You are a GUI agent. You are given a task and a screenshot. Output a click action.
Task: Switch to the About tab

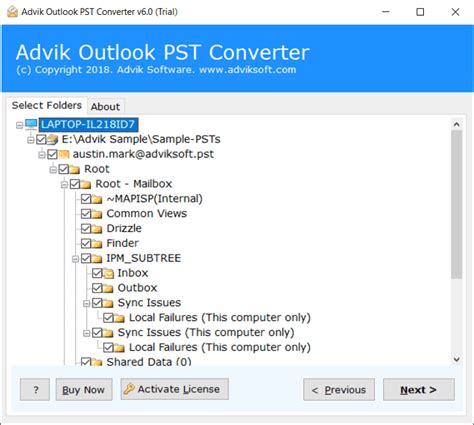105,107
